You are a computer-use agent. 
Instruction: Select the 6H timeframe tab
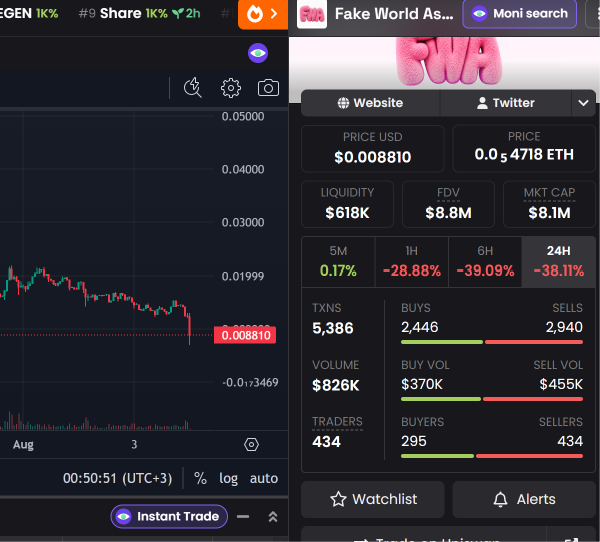pyautogui.click(x=485, y=262)
